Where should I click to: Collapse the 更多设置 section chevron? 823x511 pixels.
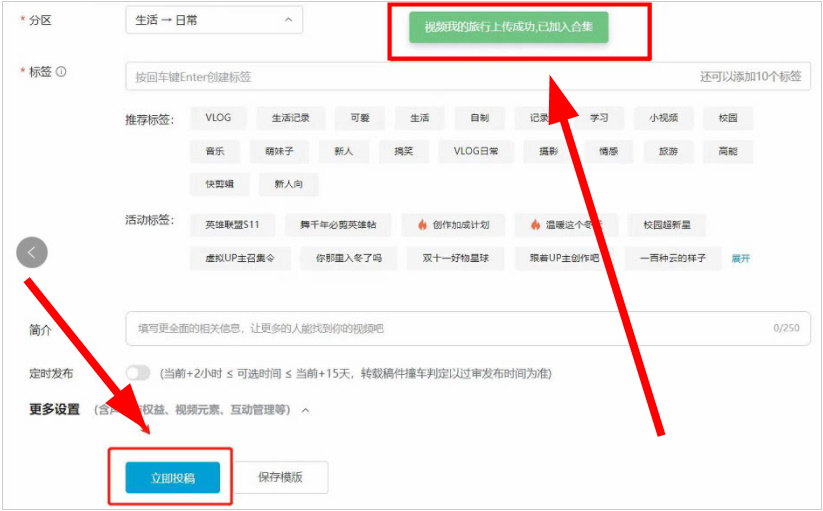point(305,410)
